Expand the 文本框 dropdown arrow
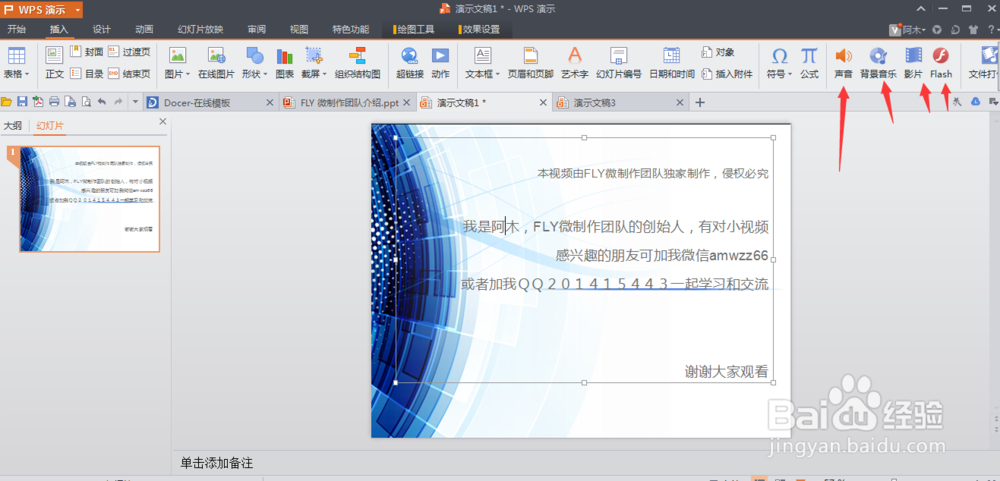 [497, 75]
